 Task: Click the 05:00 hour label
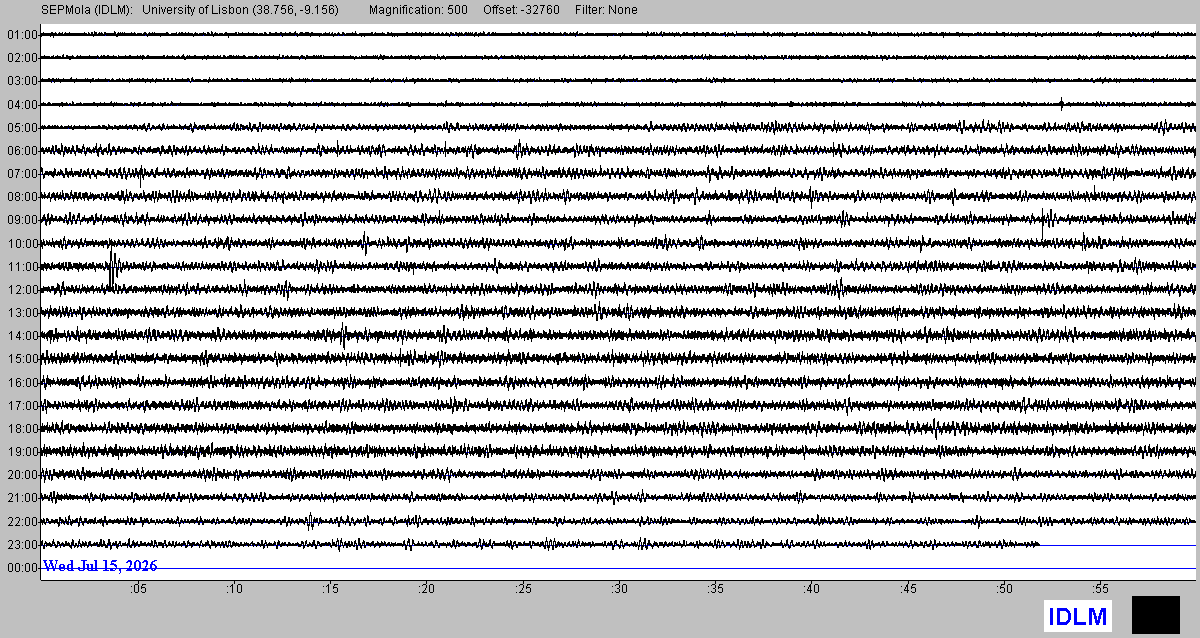coord(22,128)
